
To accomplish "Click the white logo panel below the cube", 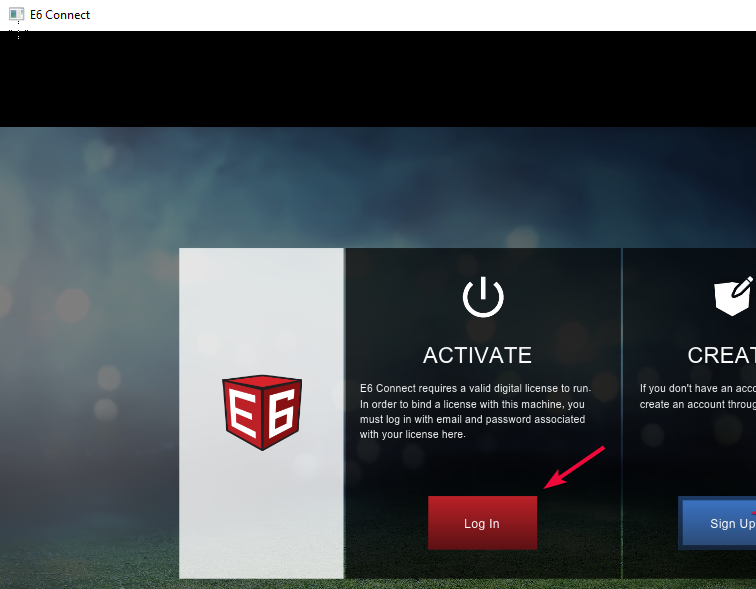I will (261, 513).
